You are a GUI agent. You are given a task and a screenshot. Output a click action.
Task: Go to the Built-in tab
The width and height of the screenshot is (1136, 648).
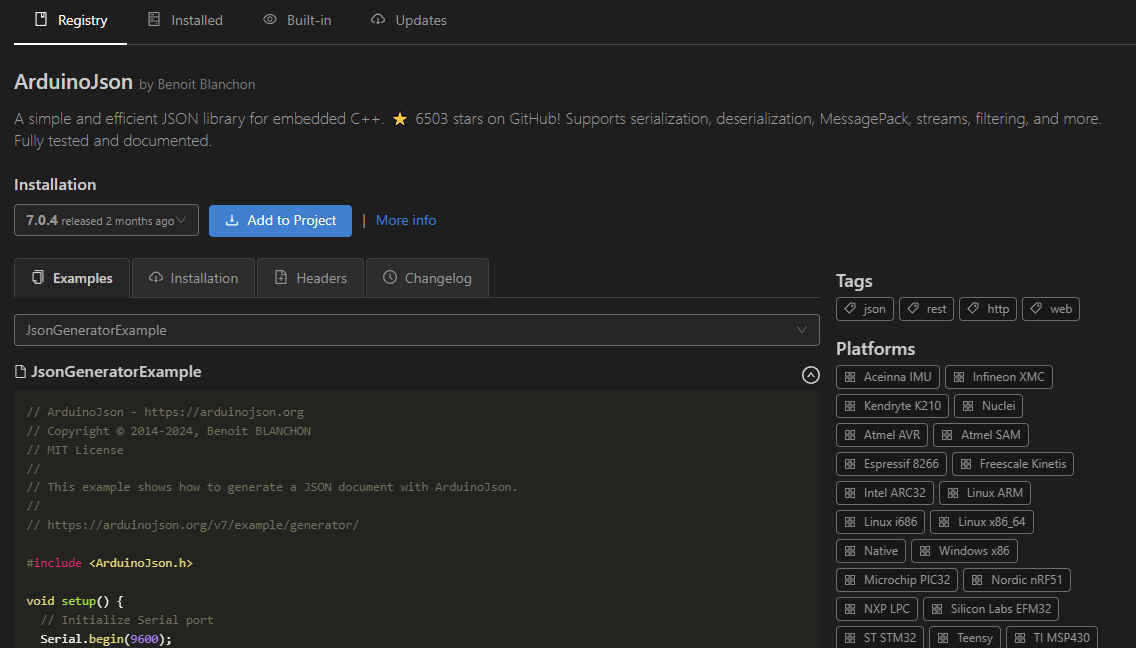coord(297,20)
